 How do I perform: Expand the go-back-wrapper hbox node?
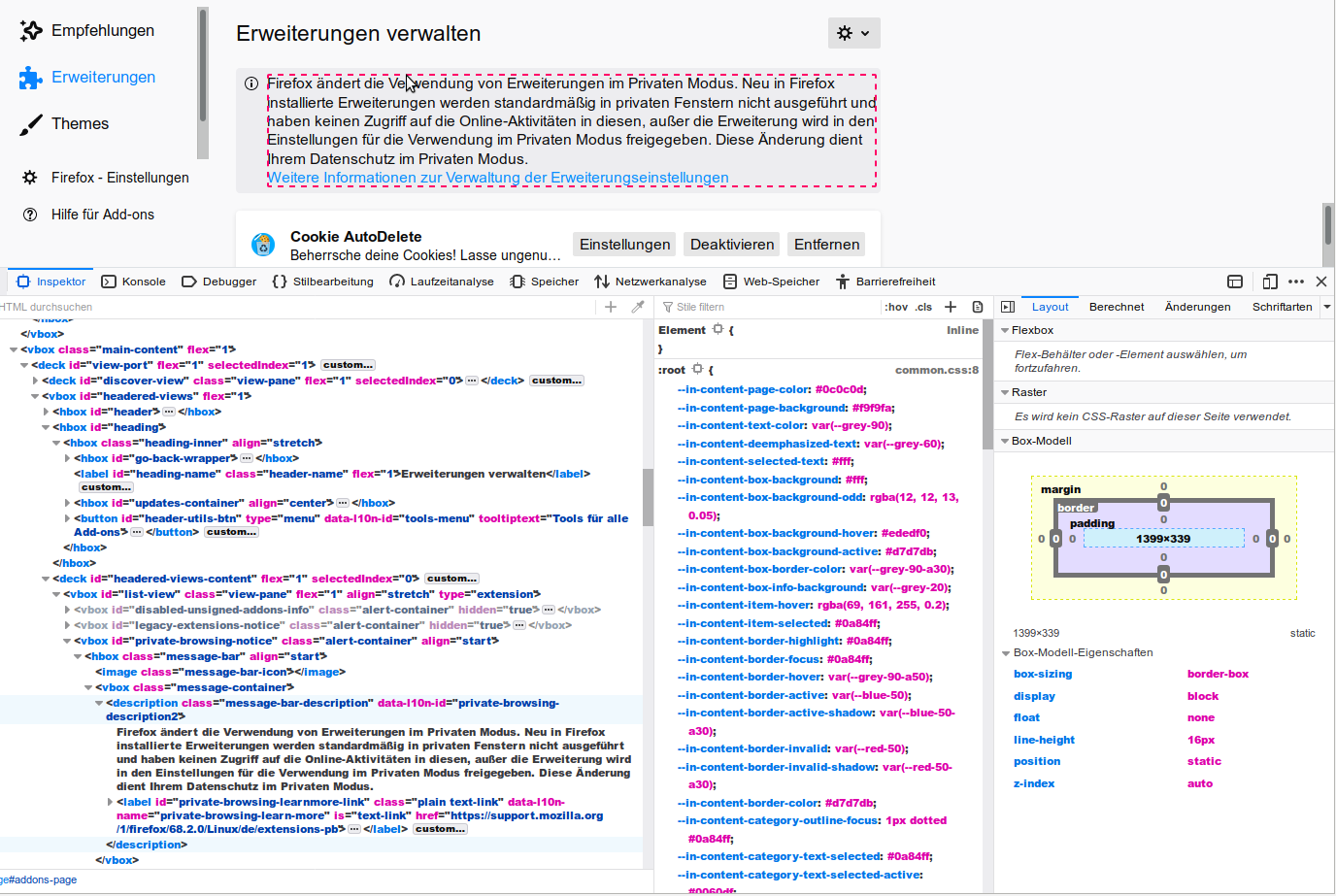(x=67, y=458)
